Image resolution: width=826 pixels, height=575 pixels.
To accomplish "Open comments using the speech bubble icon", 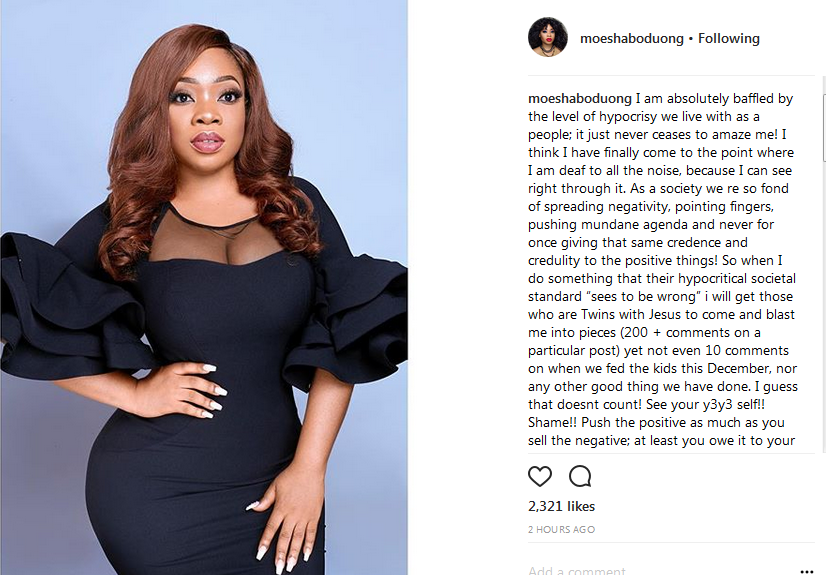I will tap(580, 477).
